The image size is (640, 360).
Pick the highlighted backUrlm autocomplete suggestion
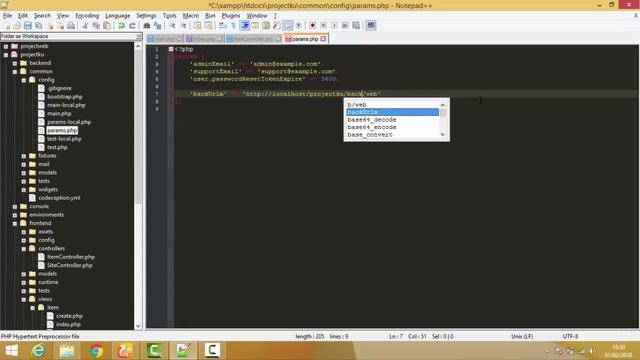392,112
